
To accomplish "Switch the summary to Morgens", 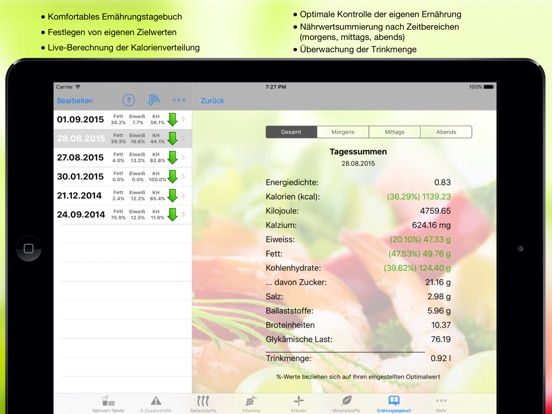I will (343, 132).
